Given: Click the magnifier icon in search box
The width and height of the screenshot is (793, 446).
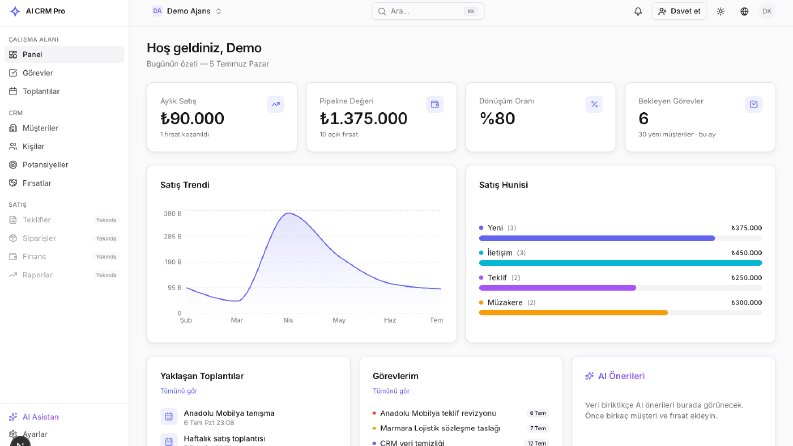Looking at the screenshot, I should click(x=382, y=11).
